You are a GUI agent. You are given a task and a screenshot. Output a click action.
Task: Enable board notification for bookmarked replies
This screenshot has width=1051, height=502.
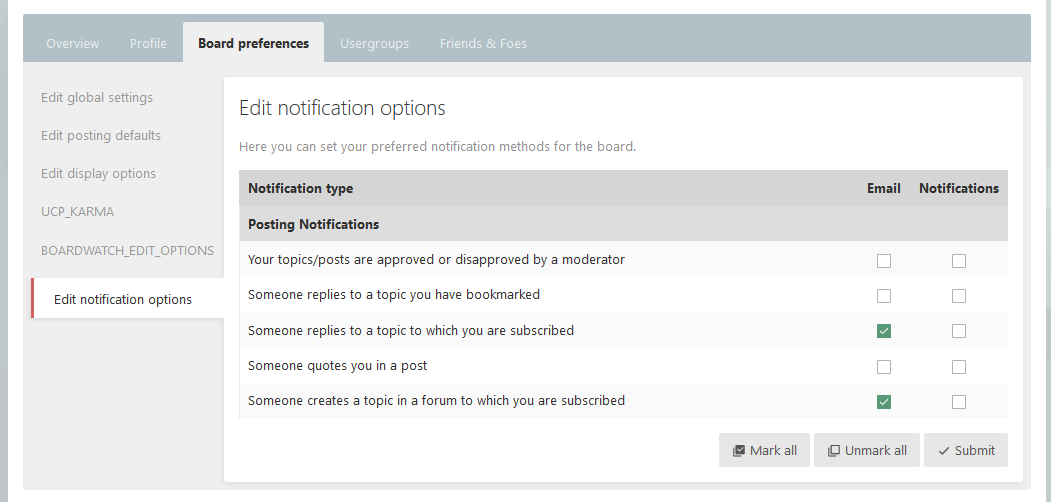(x=959, y=296)
